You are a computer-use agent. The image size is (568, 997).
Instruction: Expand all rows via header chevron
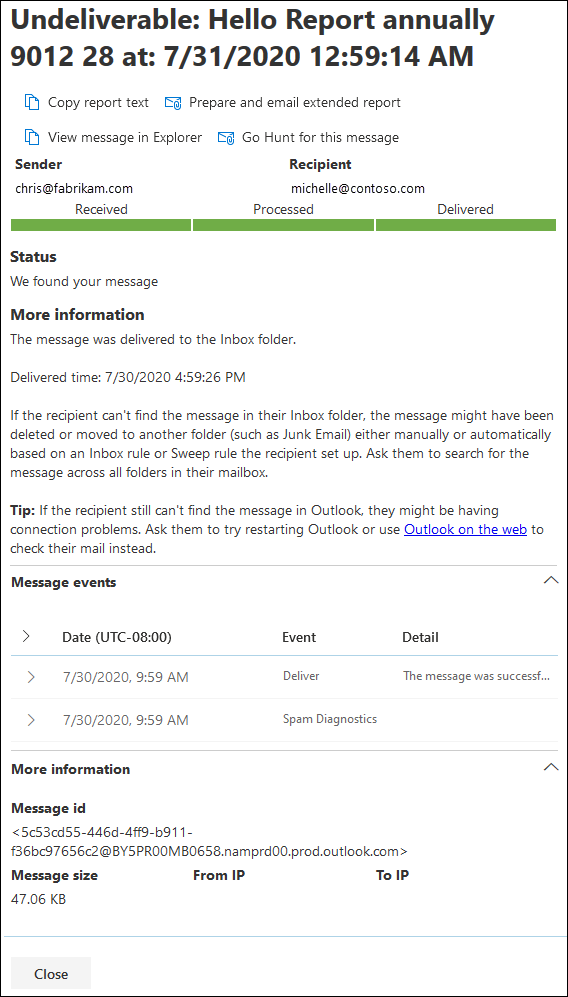(26, 636)
